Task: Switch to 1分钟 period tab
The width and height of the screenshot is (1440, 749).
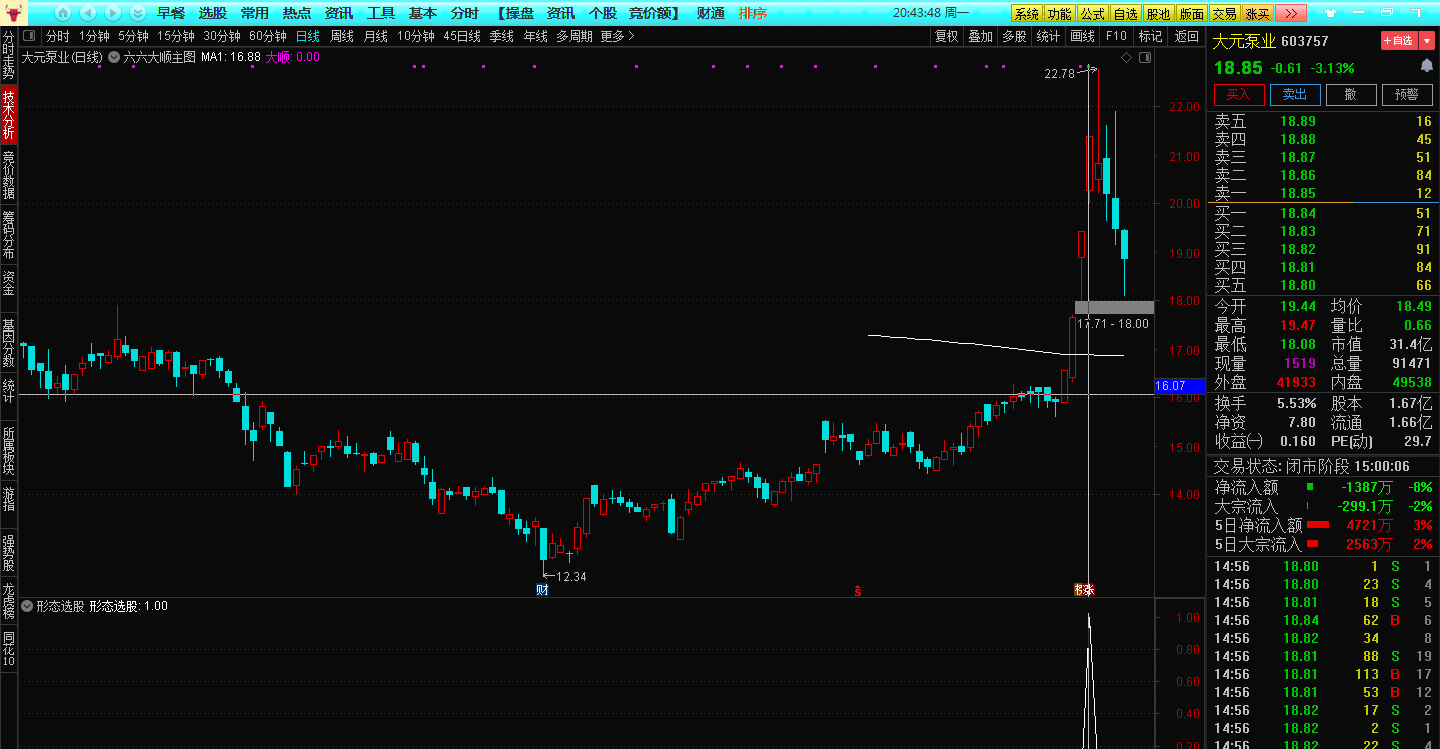Action: [x=95, y=36]
